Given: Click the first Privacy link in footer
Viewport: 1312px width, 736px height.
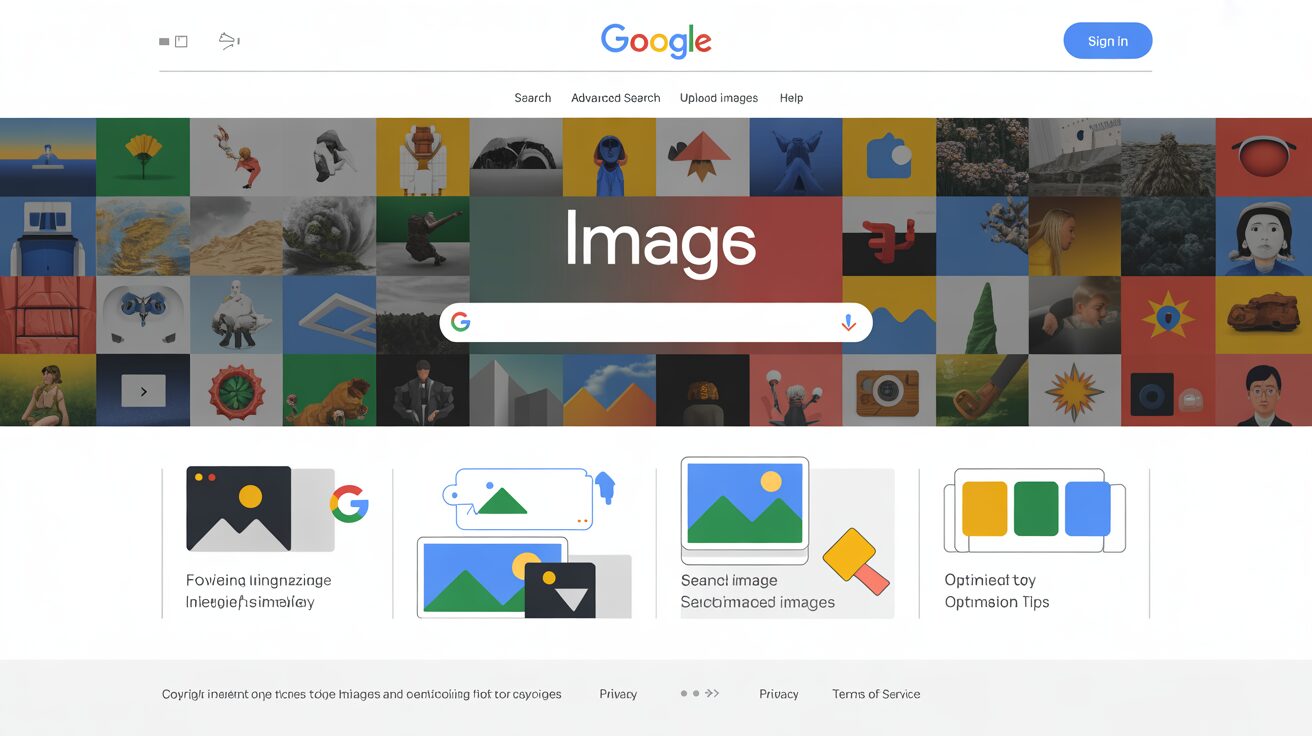Looking at the screenshot, I should [x=618, y=694].
